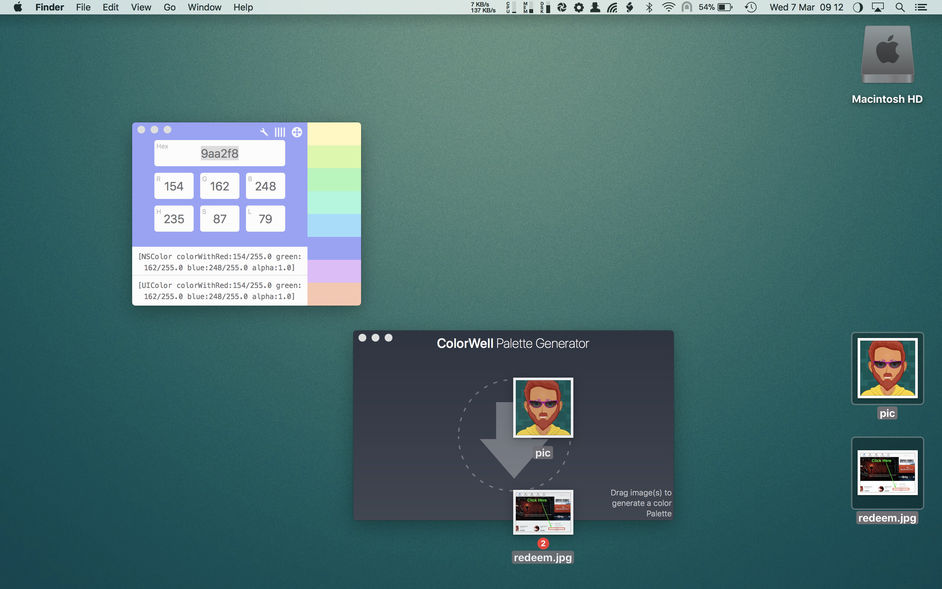Click the vertical bars palette icon

click(280, 132)
